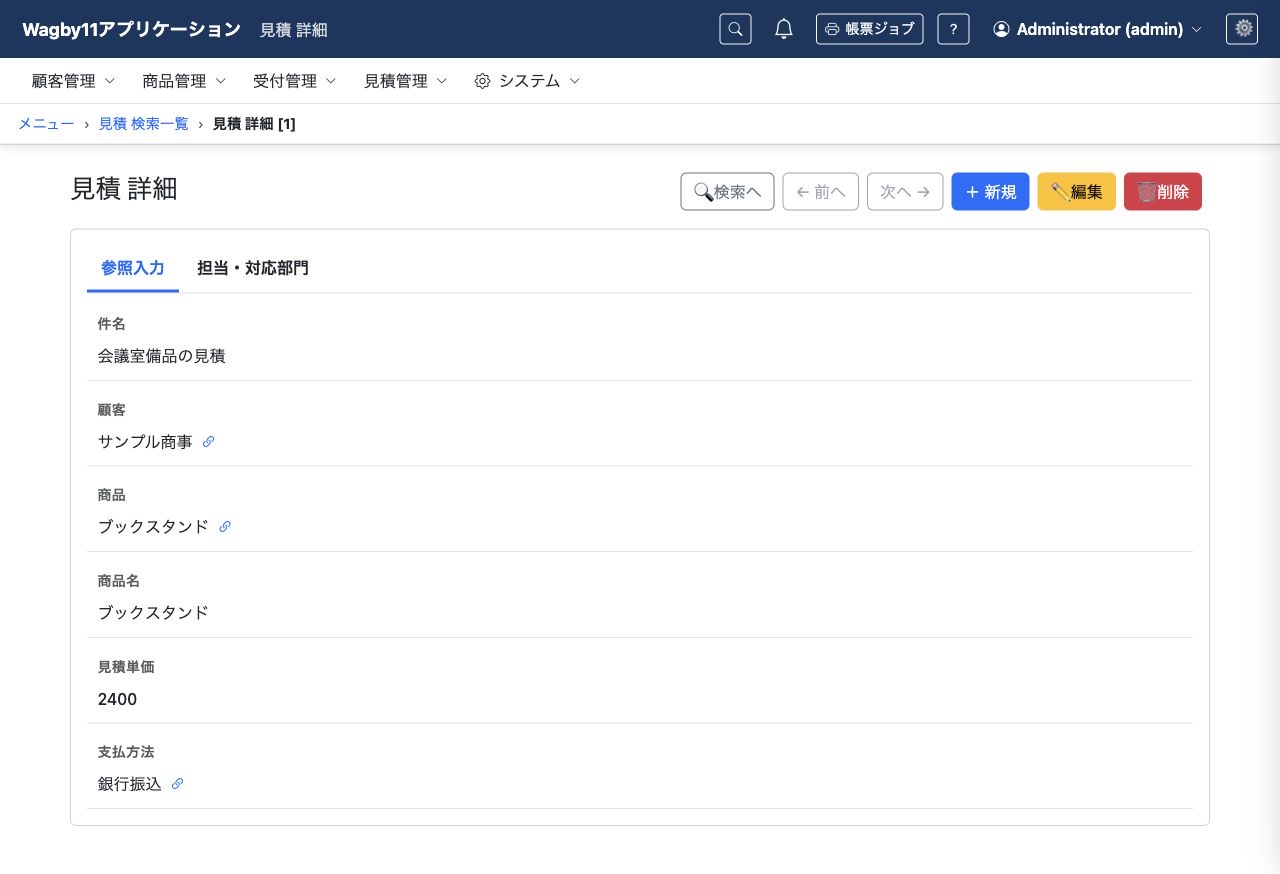Click the 検索へ button

point(727,192)
